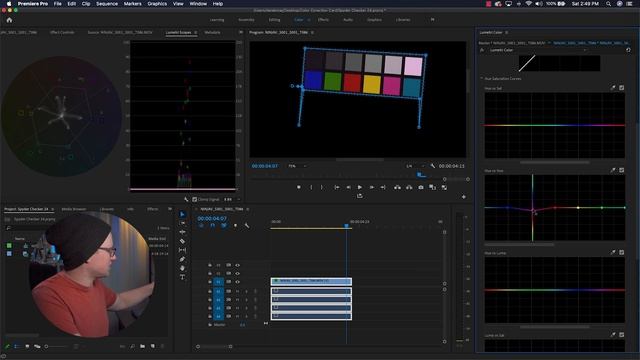Select the Ripple Edit tool
Image resolution: width=640 pixels, height=360 pixels.
pos(182,232)
